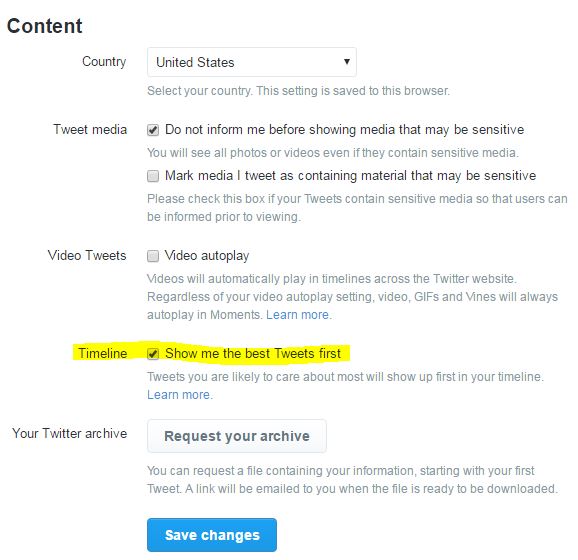Tick the 'Mark media I tweet' checkbox

point(153,176)
